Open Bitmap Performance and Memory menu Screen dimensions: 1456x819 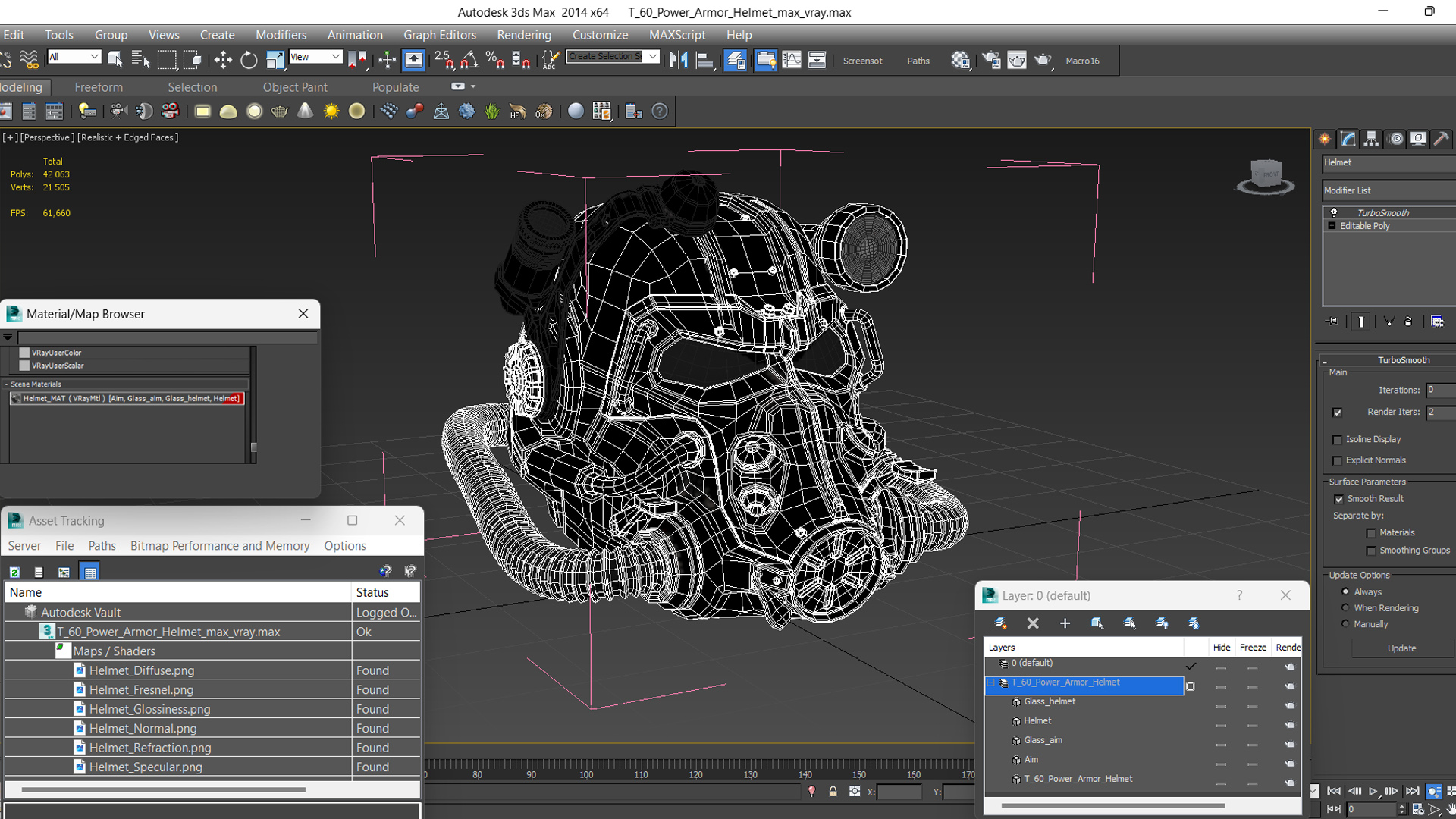pos(220,546)
